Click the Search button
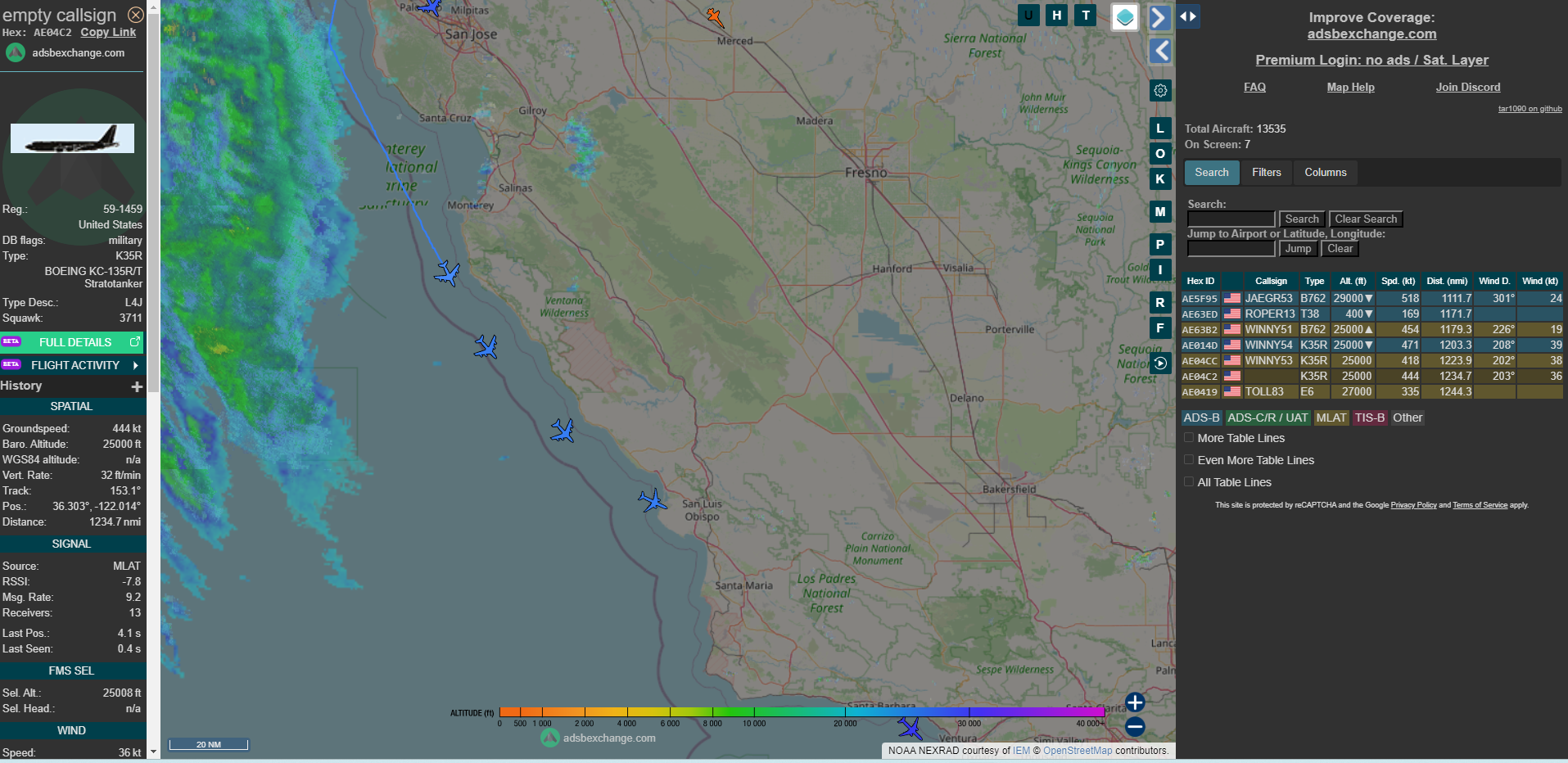Screen dimensions: 1568x763 (1302, 219)
